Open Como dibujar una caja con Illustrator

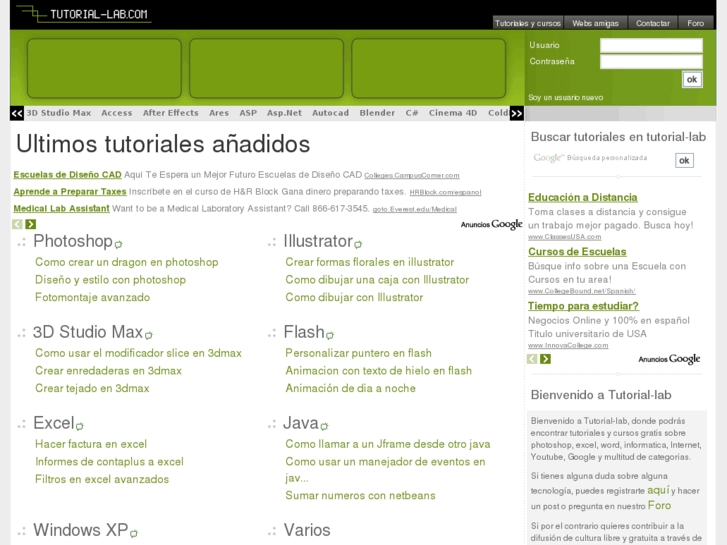point(377,280)
